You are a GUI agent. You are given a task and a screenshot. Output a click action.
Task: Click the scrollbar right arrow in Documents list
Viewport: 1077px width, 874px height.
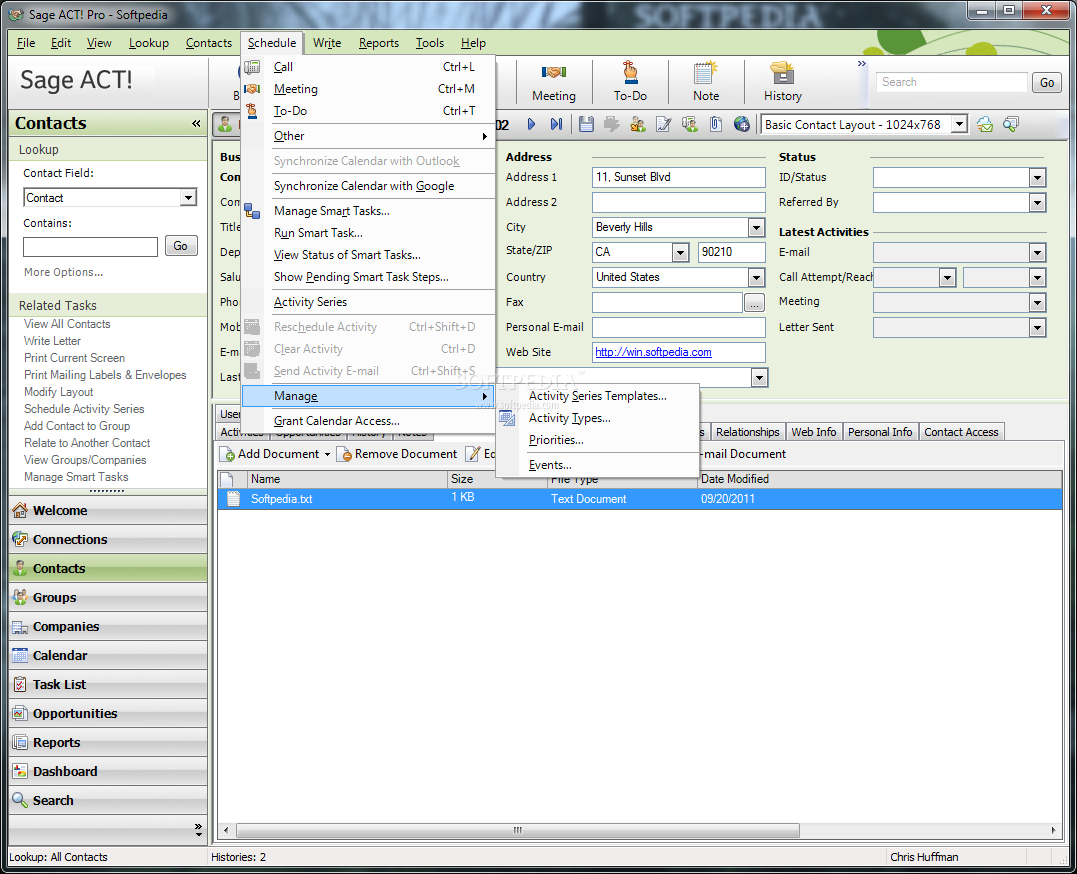[1054, 830]
